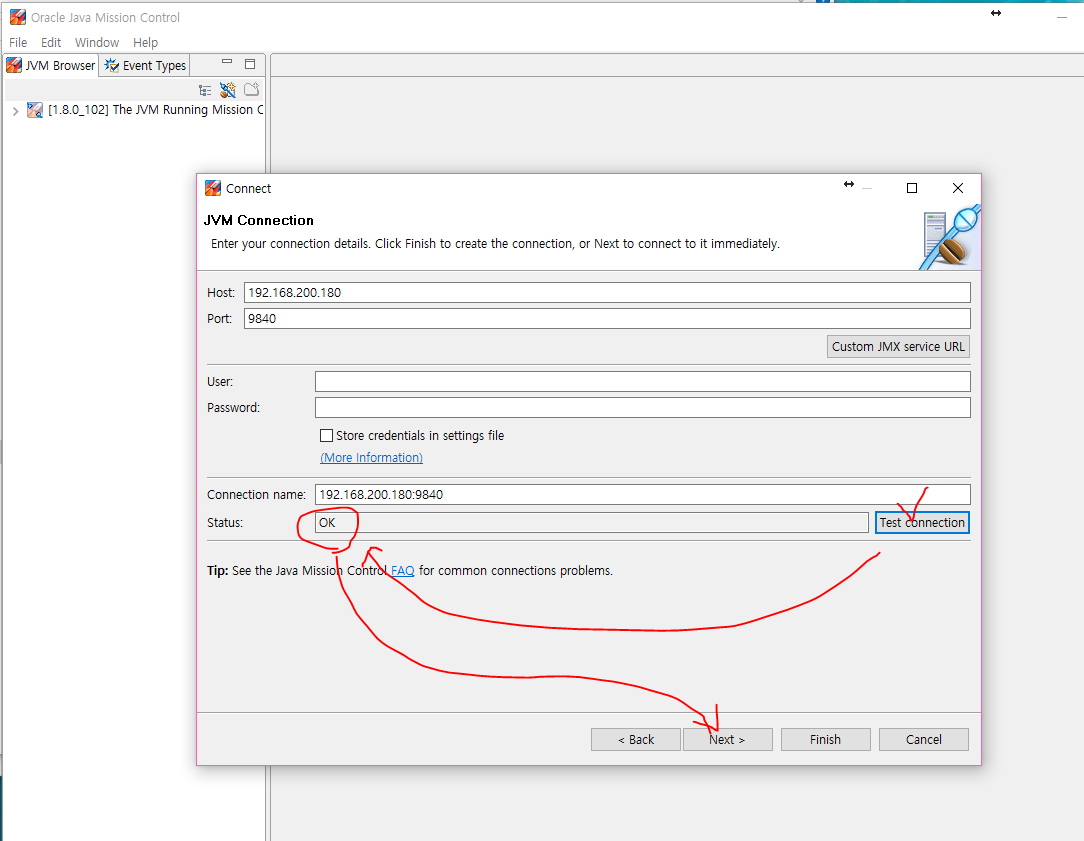Viewport: 1084px width, 841px height.
Task: Click Finish to create the connection
Action: tap(825, 739)
